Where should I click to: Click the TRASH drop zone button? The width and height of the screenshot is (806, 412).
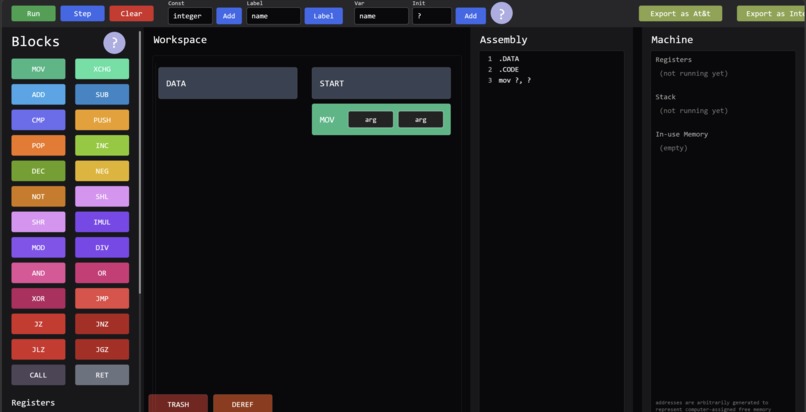[178, 404]
